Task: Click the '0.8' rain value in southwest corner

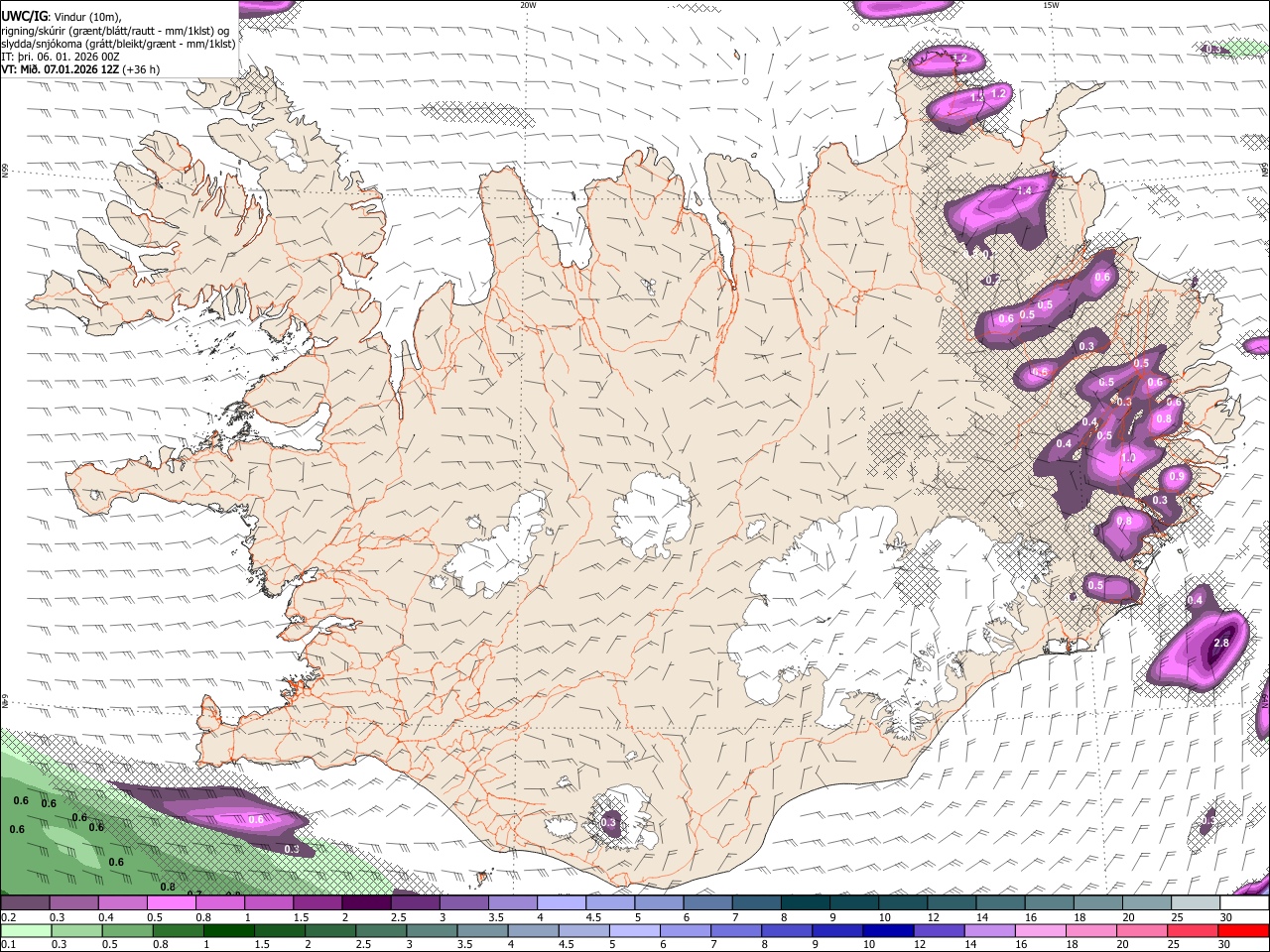Action: pos(168,888)
